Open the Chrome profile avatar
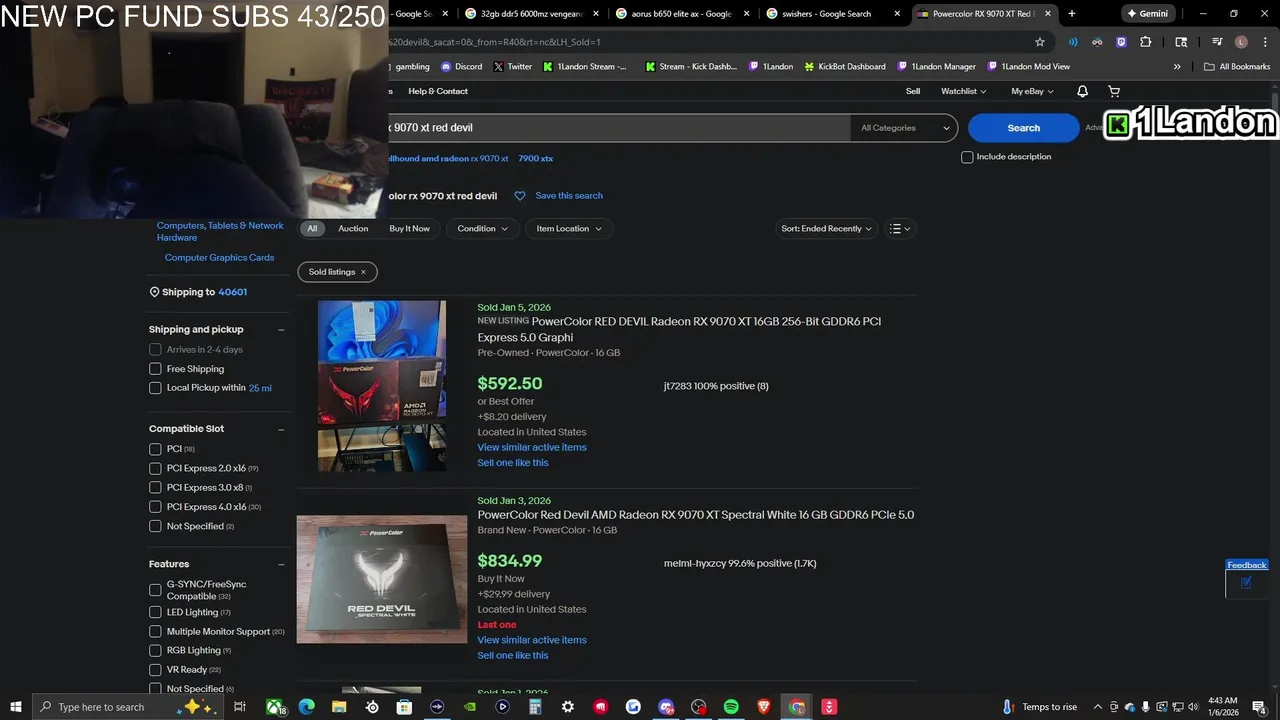 tap(1241, 42)
